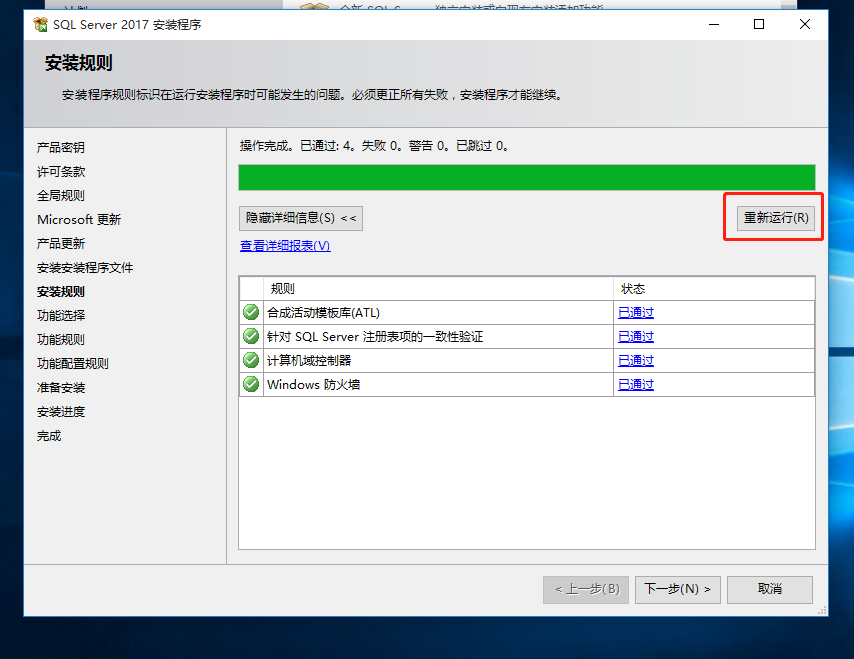Go to next step with 下一步(N)

click(678, 589)
